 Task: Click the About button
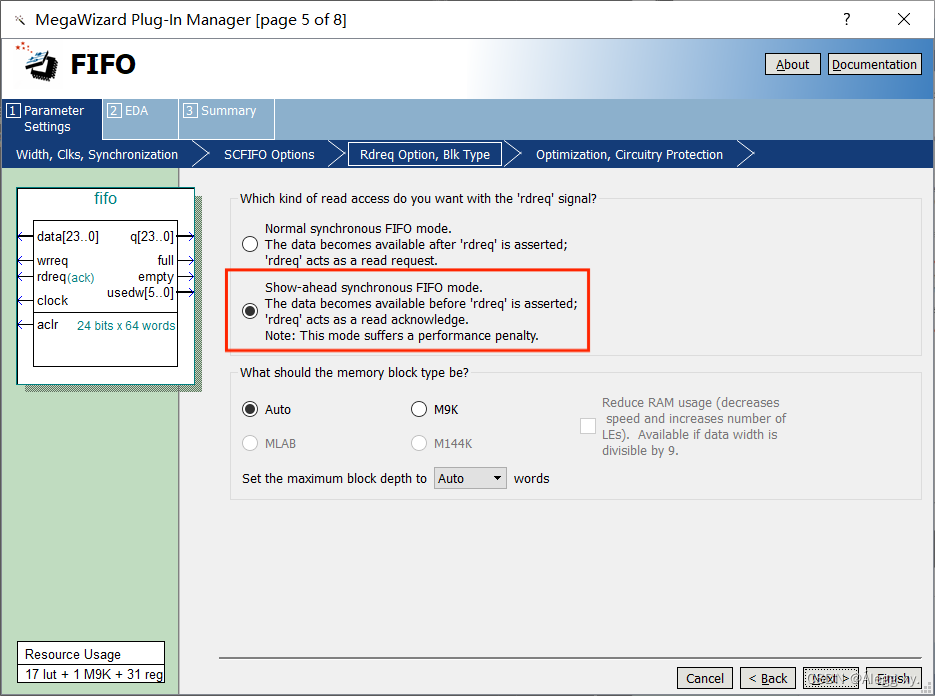[x=792, y=64]
